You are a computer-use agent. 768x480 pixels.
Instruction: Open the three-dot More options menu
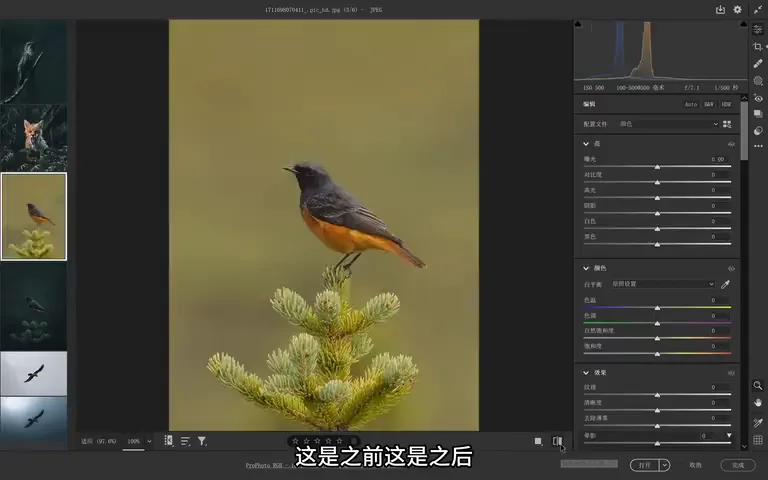coord(758,146)
